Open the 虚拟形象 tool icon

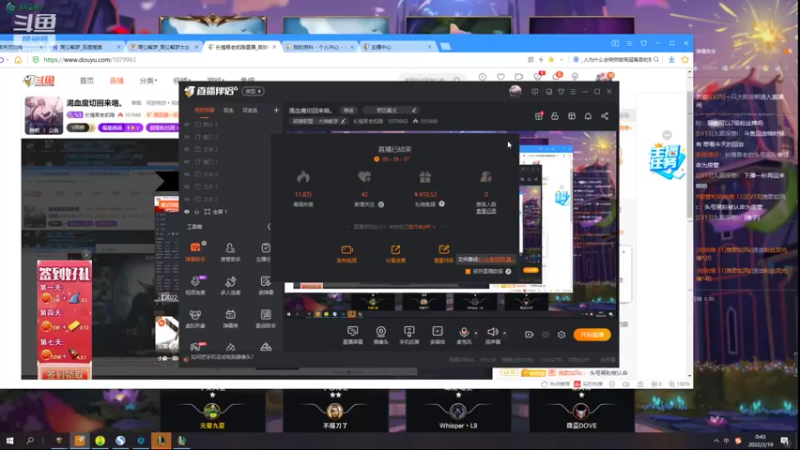pos(195,318)
